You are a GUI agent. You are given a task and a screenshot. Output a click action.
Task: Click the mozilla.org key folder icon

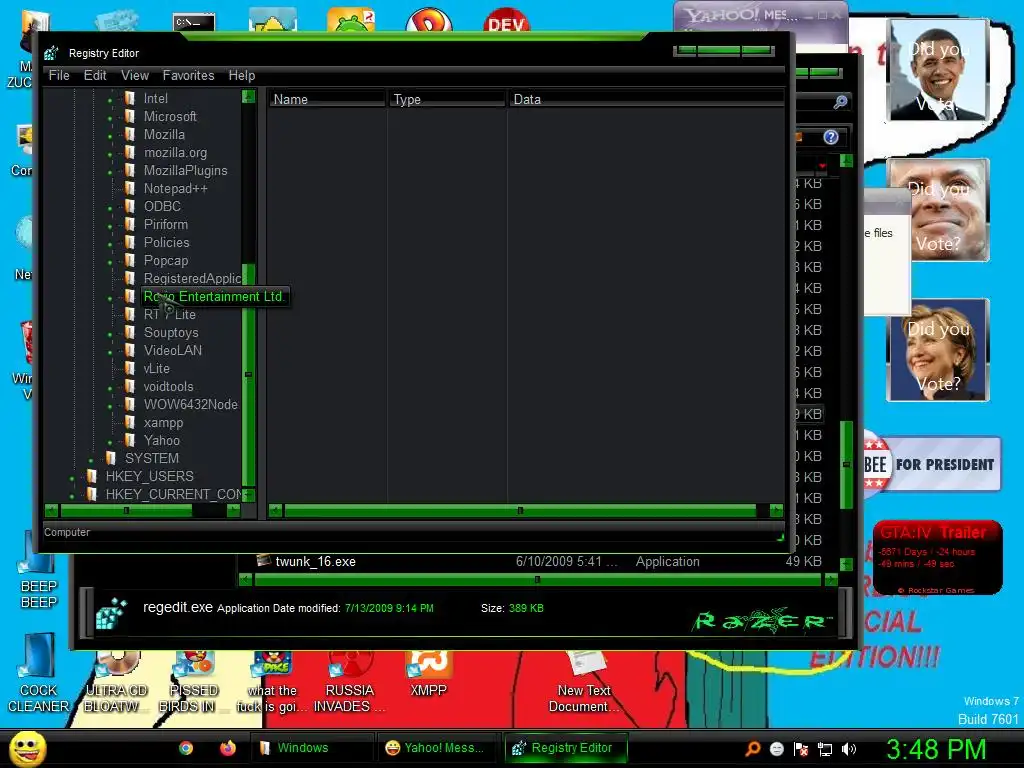pos(129,152)
